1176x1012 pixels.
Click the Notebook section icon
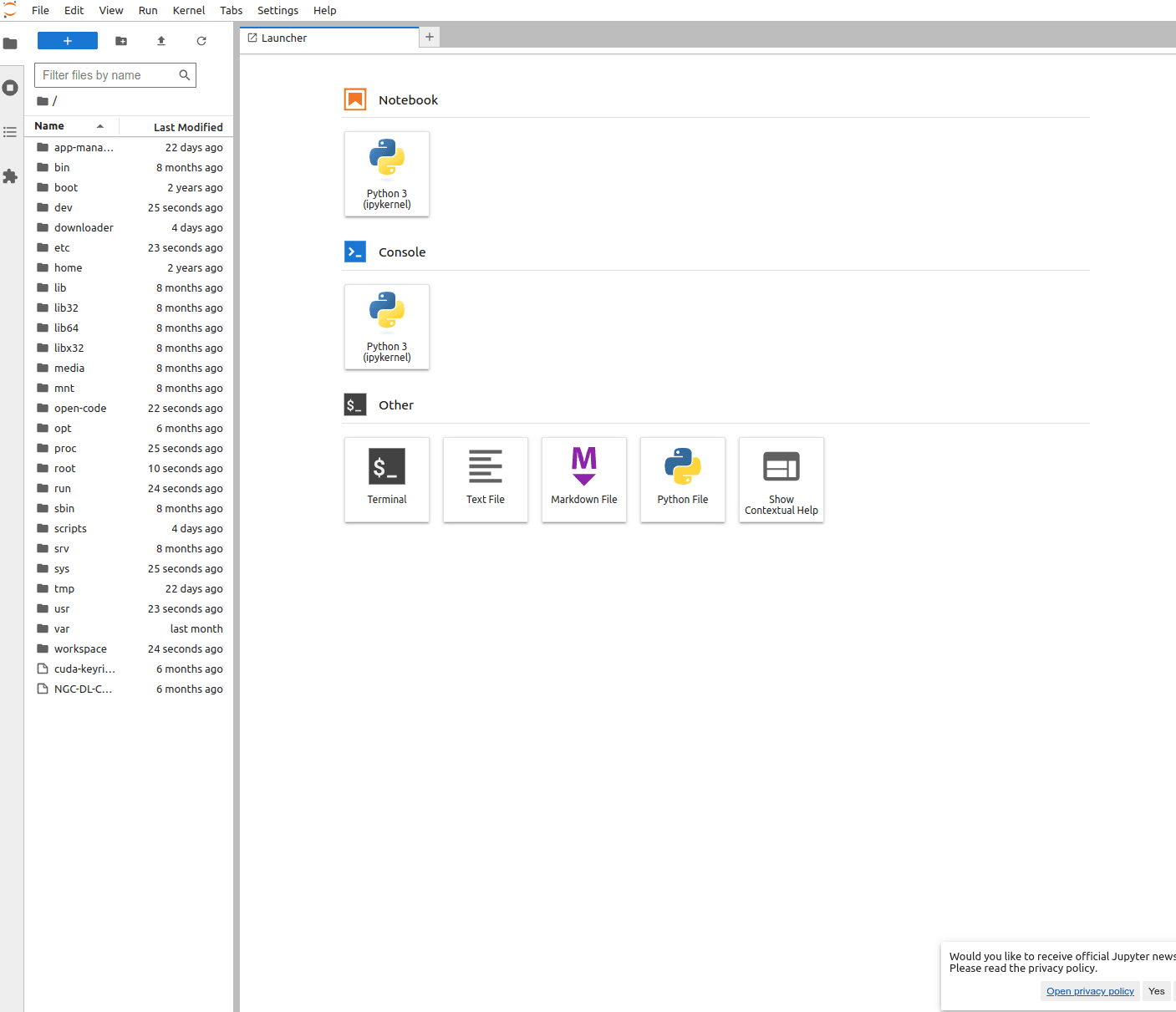pos(355,99)
